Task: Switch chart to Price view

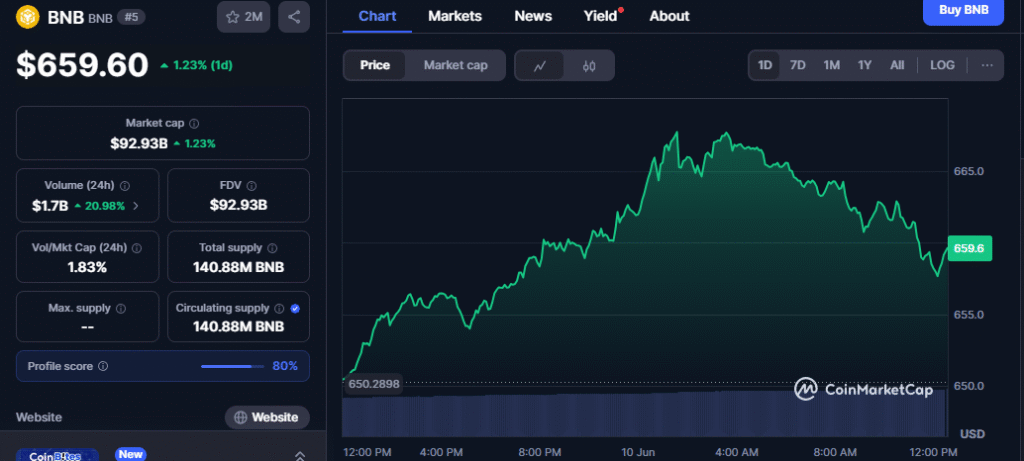Action: click(x=375, y=65)
